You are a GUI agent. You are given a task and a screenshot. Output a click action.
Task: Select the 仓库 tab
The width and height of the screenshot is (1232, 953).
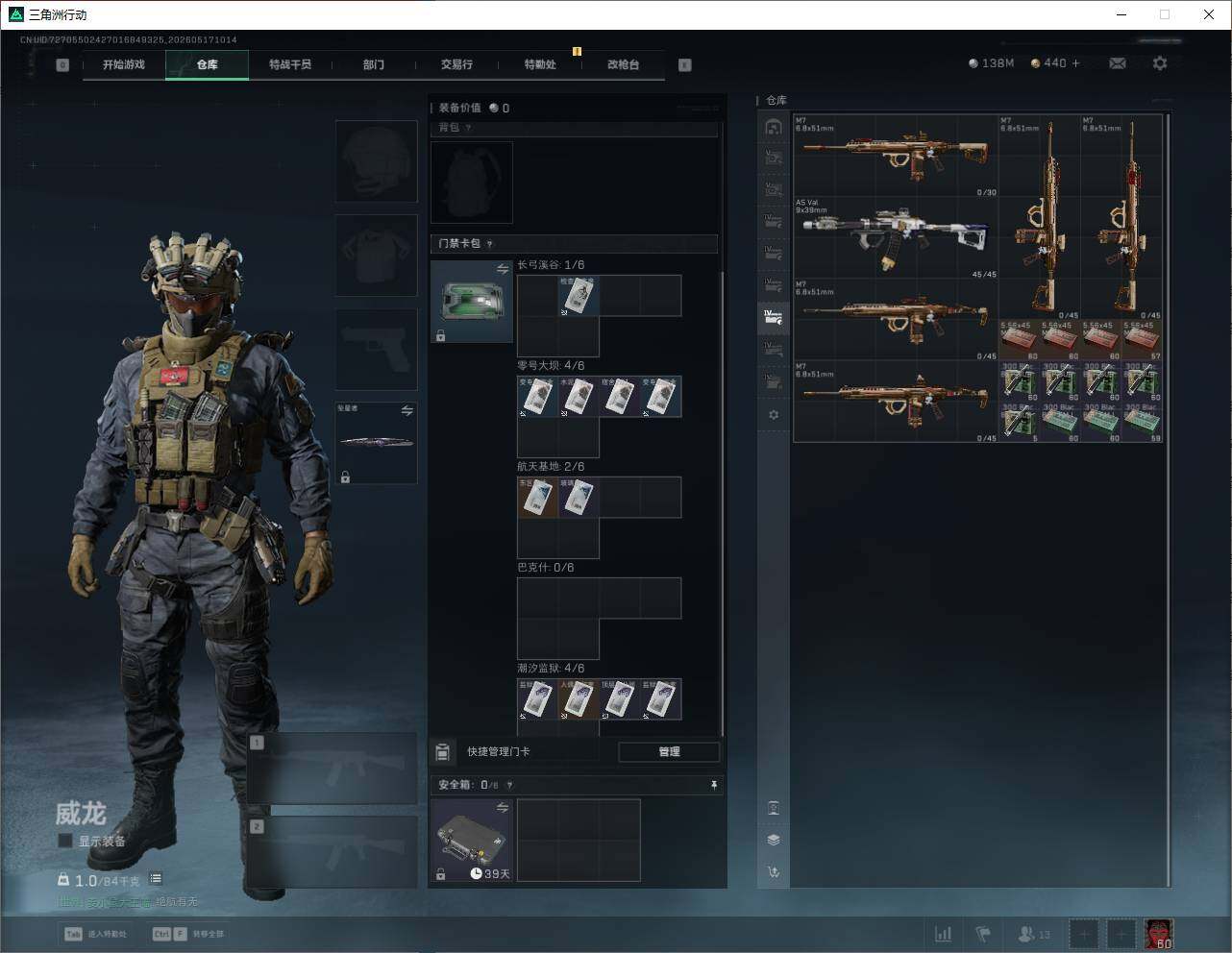[208, 64]
